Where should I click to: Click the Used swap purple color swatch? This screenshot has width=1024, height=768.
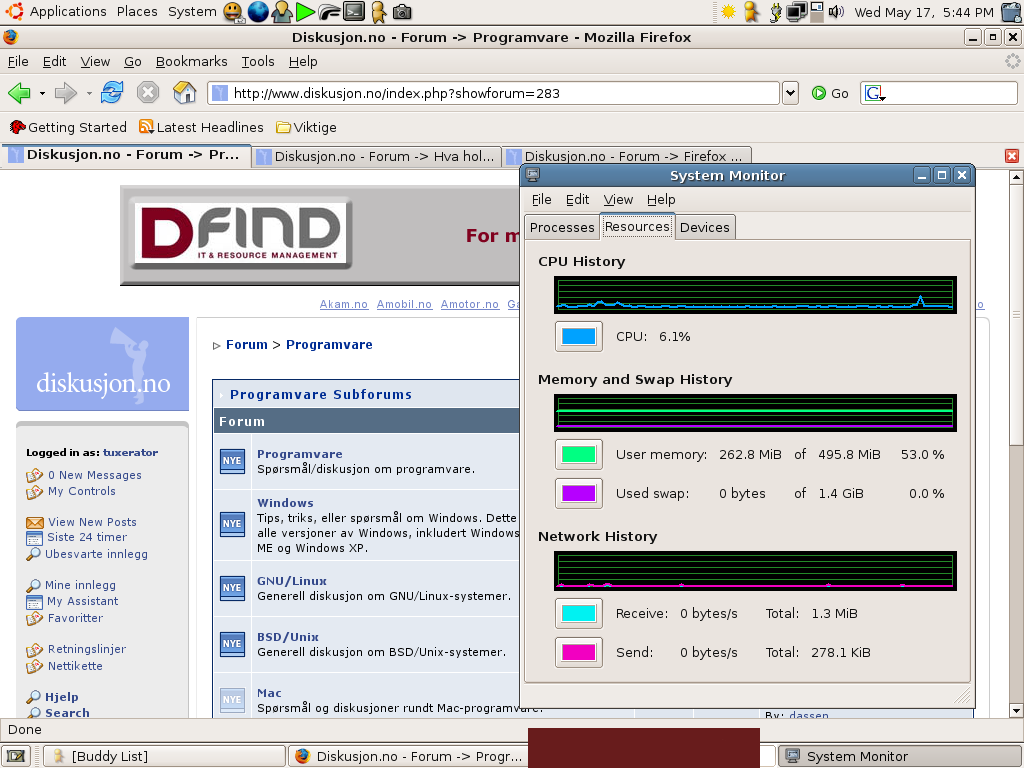click(x=579, y=493)
